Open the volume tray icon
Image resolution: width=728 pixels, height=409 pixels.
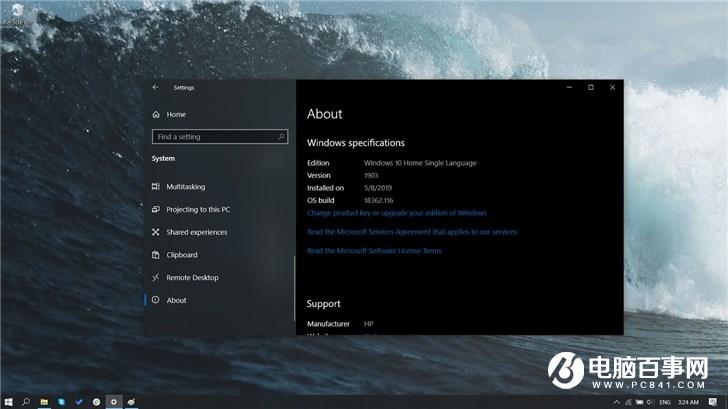click(650, 402)
